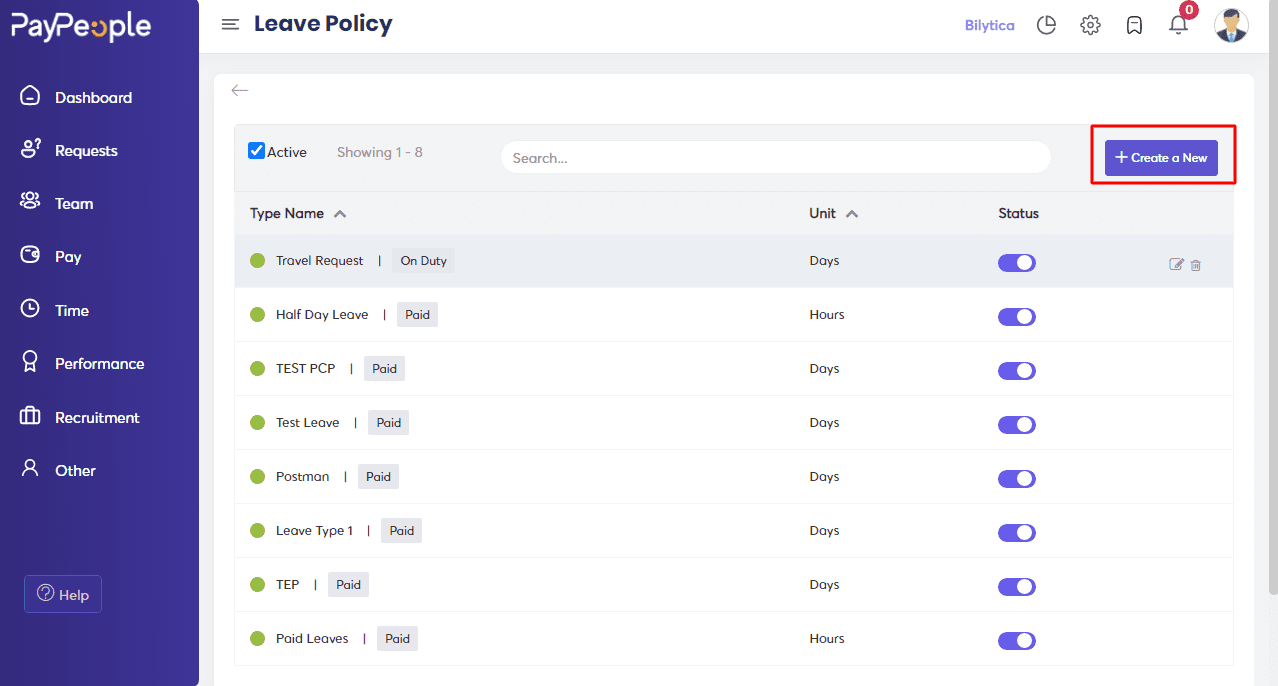This screenshot has width=1278, height=686.
Task: Select the Travel Request row name
Action: point(319,261)
